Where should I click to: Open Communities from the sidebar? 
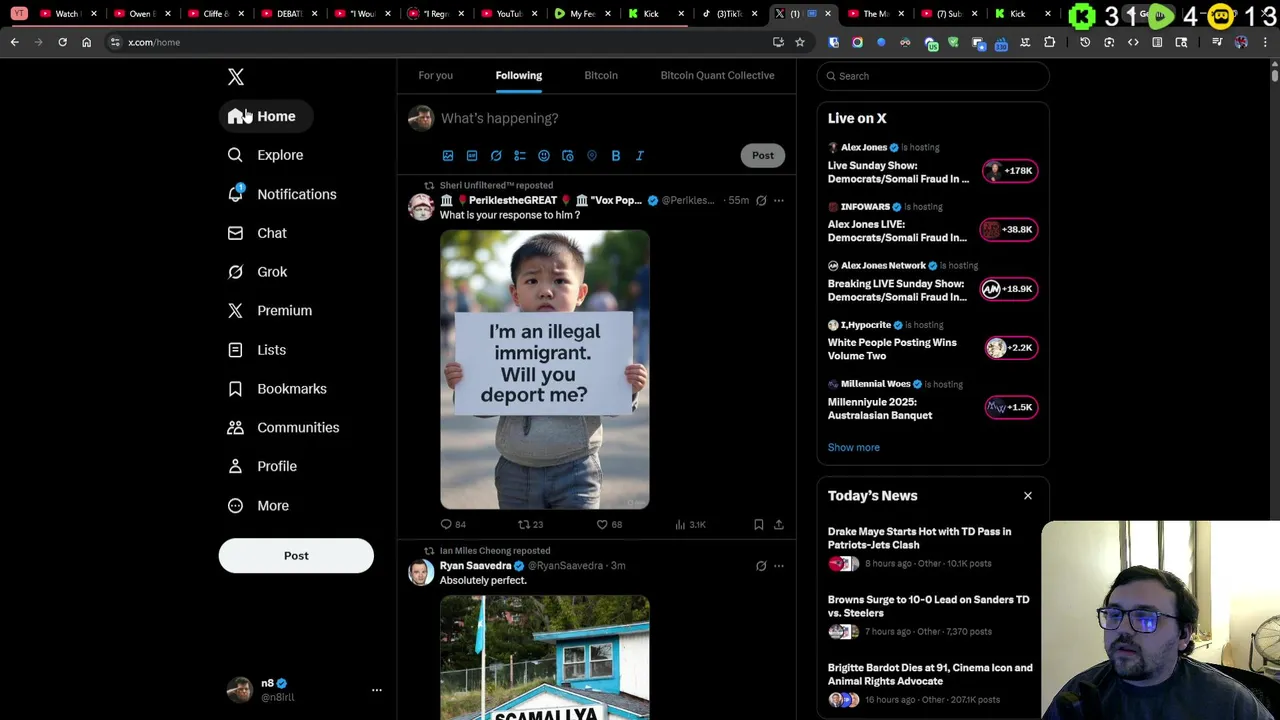point(284,428)
